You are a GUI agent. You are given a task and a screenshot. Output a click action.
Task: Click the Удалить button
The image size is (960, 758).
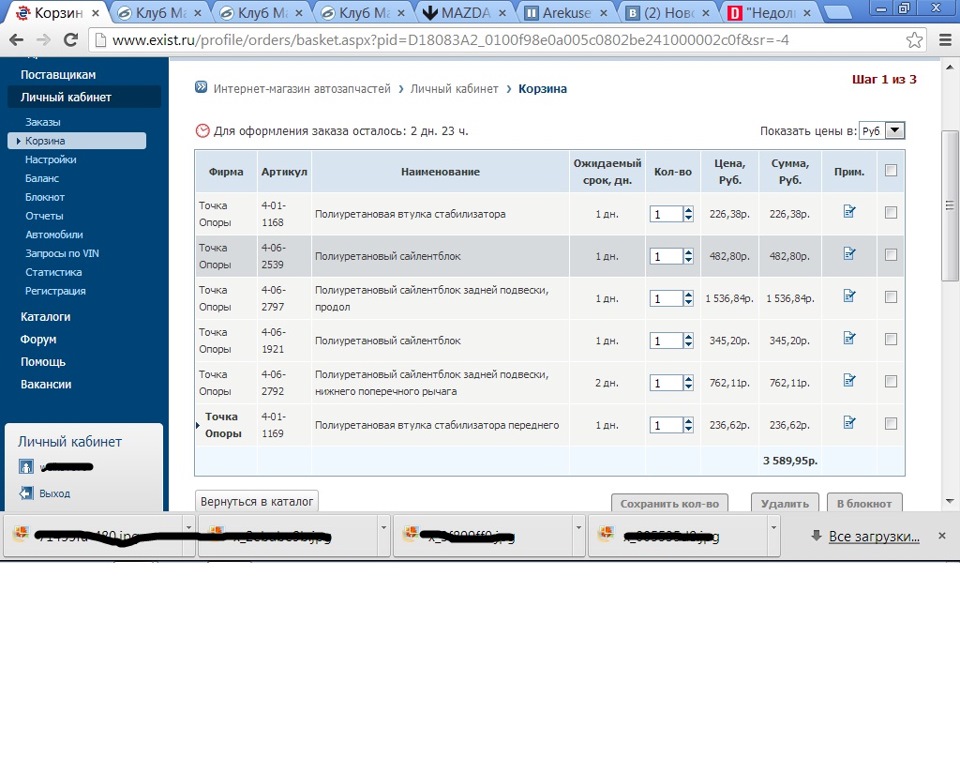(x=785, y=503)
